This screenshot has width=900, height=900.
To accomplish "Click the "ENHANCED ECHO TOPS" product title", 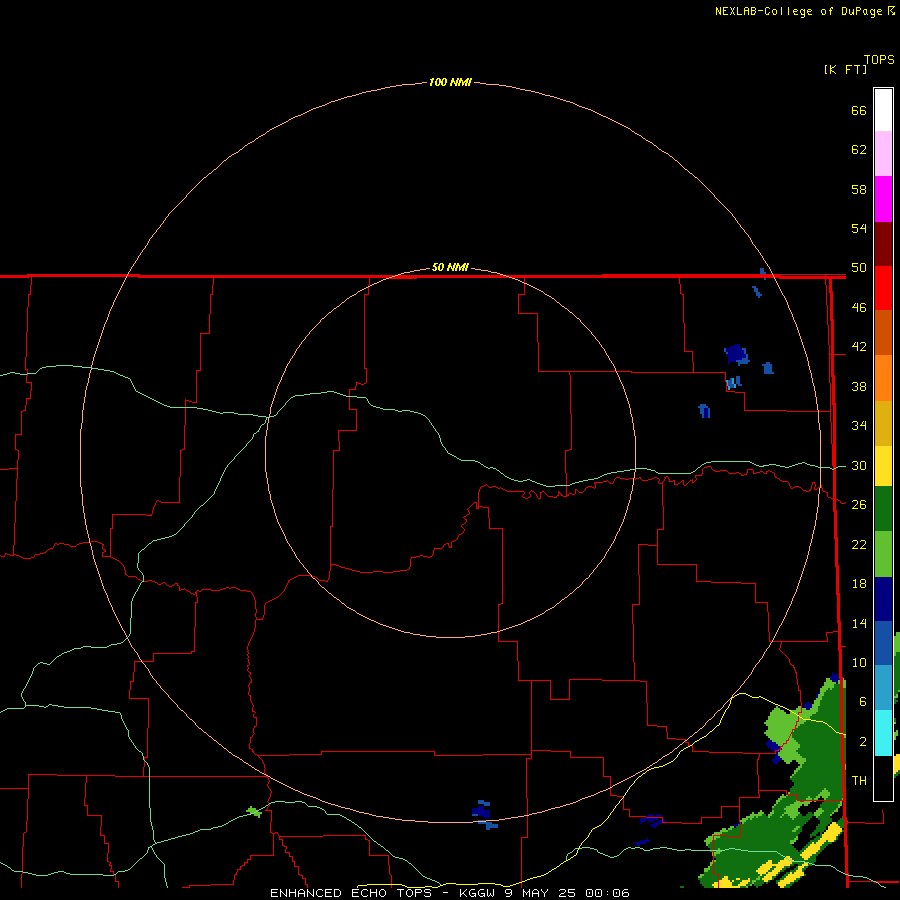I will [351, 893].
